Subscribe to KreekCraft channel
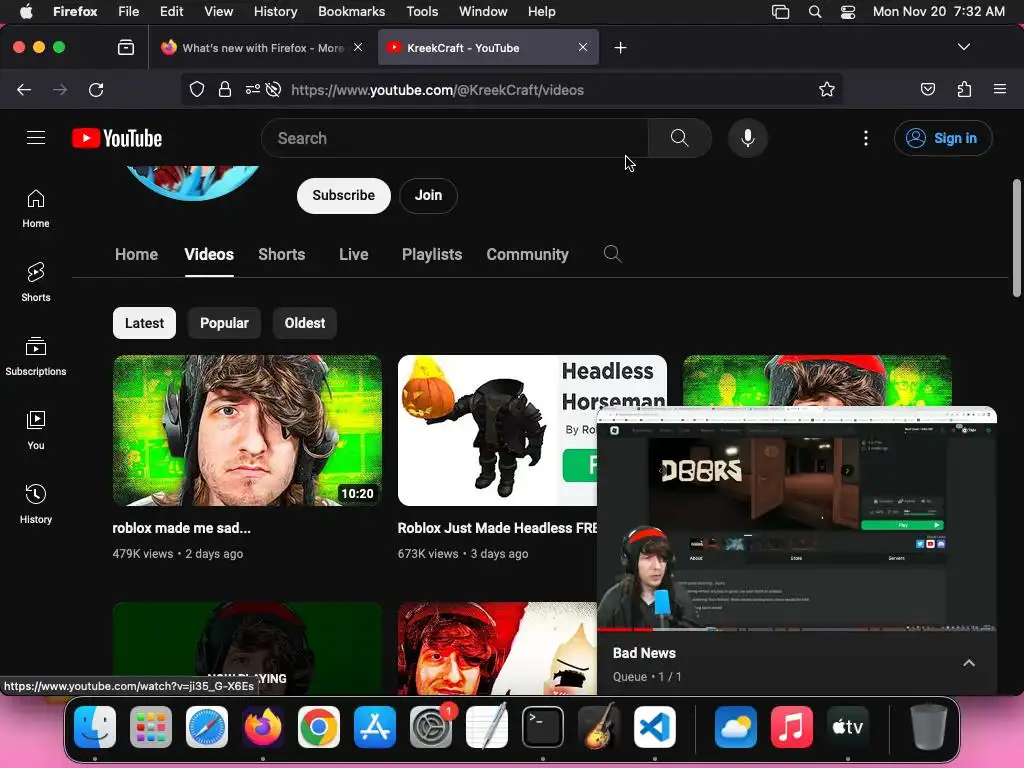The image size is (1024, 768). [x=344, y=195]
